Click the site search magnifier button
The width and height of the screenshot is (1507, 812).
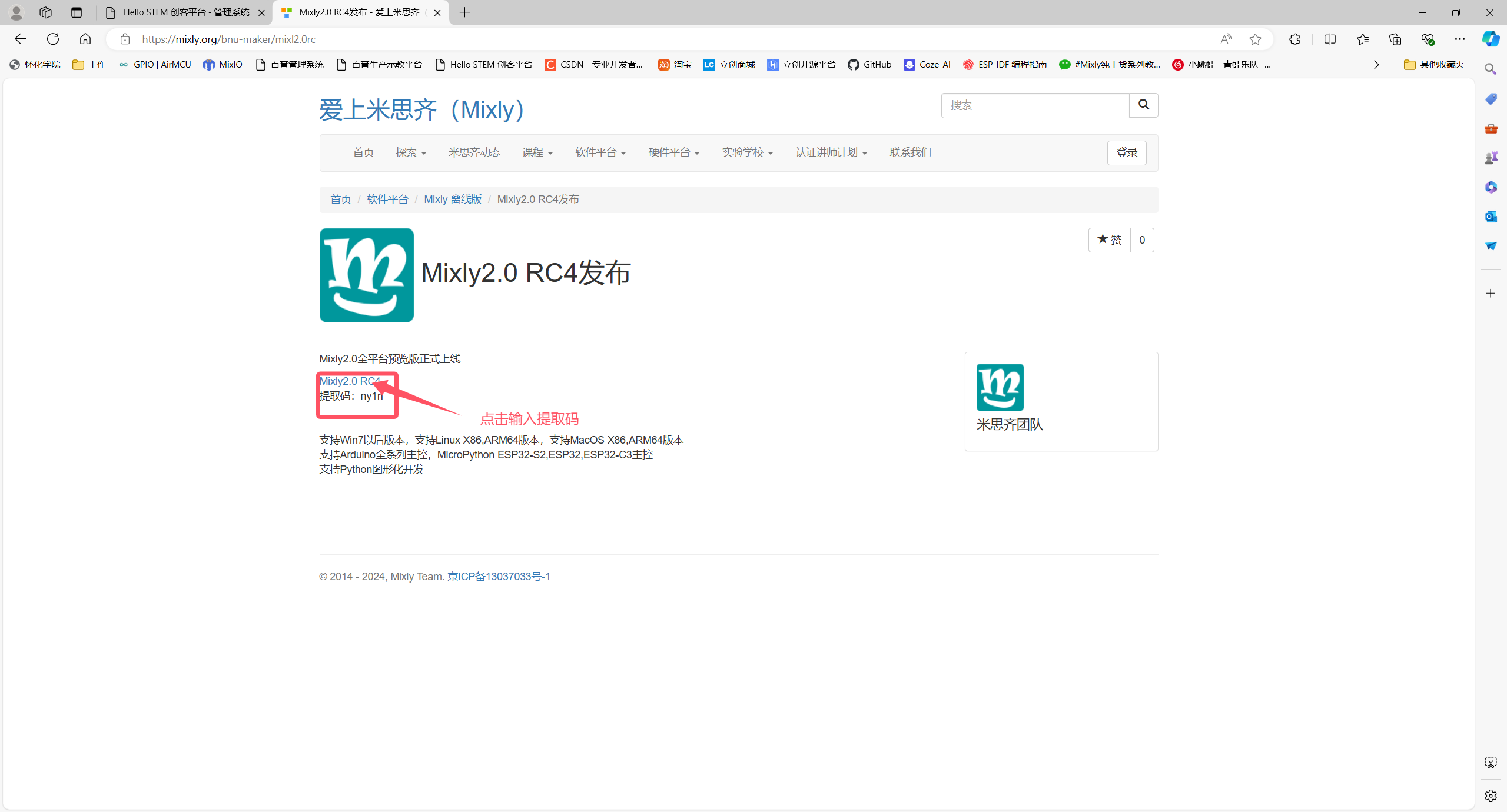coord(1143,105)
